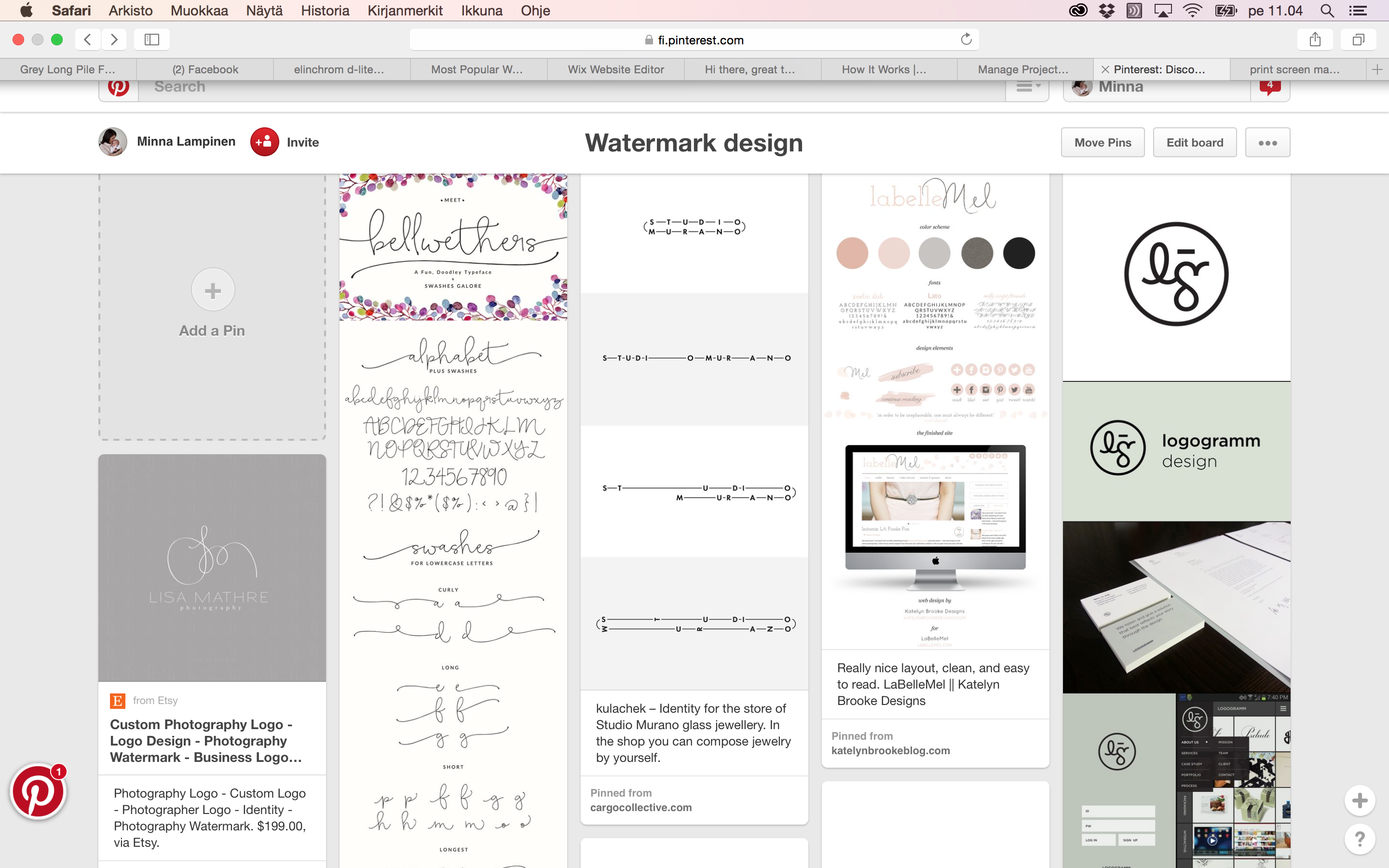This screenshot has height=868, width=1389.
Task: Click the Add a Pin plus icon
Action: [212, 290]
